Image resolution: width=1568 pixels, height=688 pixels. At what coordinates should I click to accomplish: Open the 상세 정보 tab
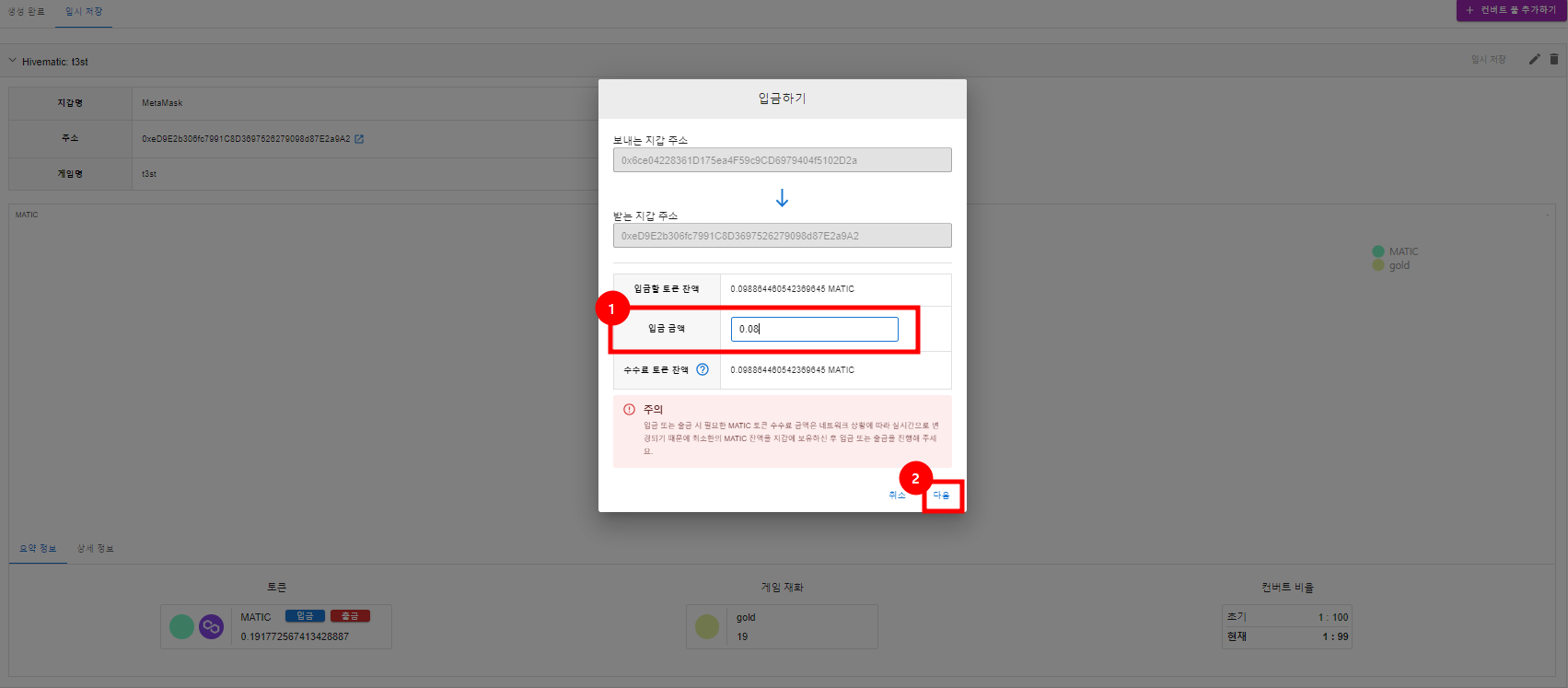(95, 548)
